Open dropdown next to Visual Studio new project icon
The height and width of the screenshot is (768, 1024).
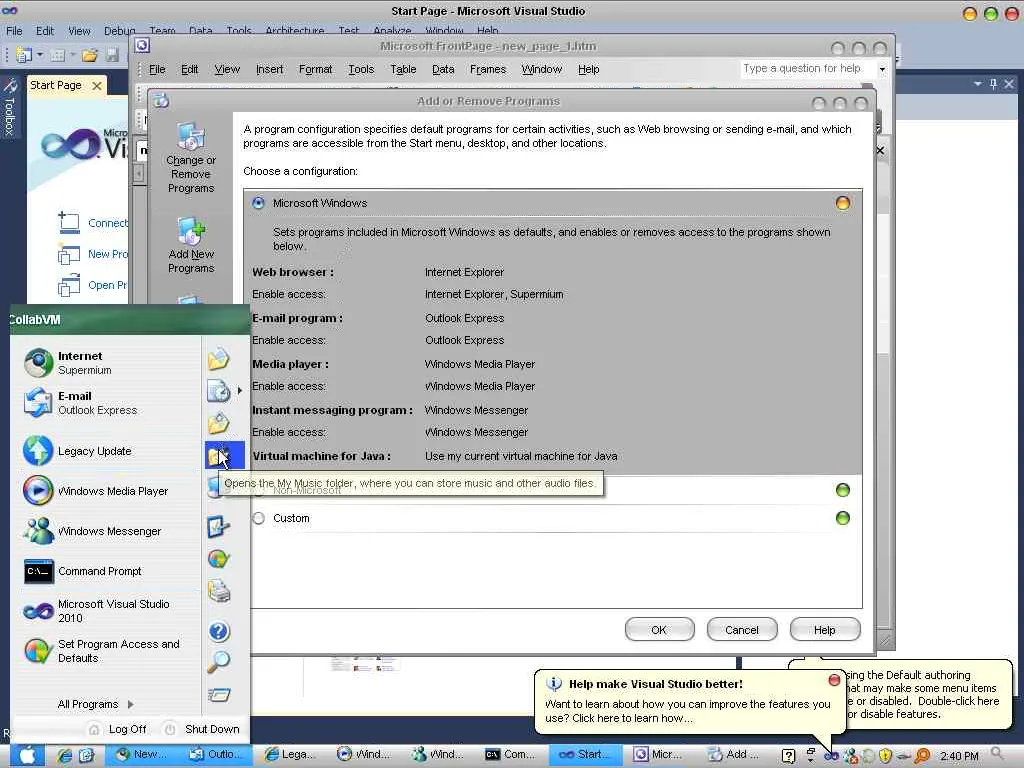(x=40, y=55)
